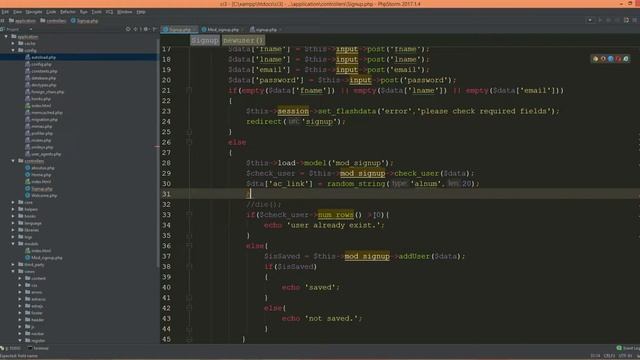Click the Project panel vertical scrollbar
The height and width of the screenshot is (360, 640).
pyautogui.click(x=158, y=153)
